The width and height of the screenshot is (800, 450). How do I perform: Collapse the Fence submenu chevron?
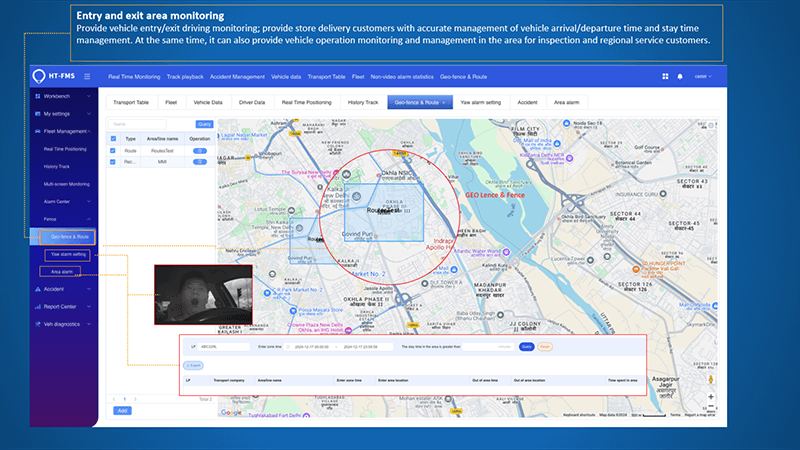tap(89, 219)
